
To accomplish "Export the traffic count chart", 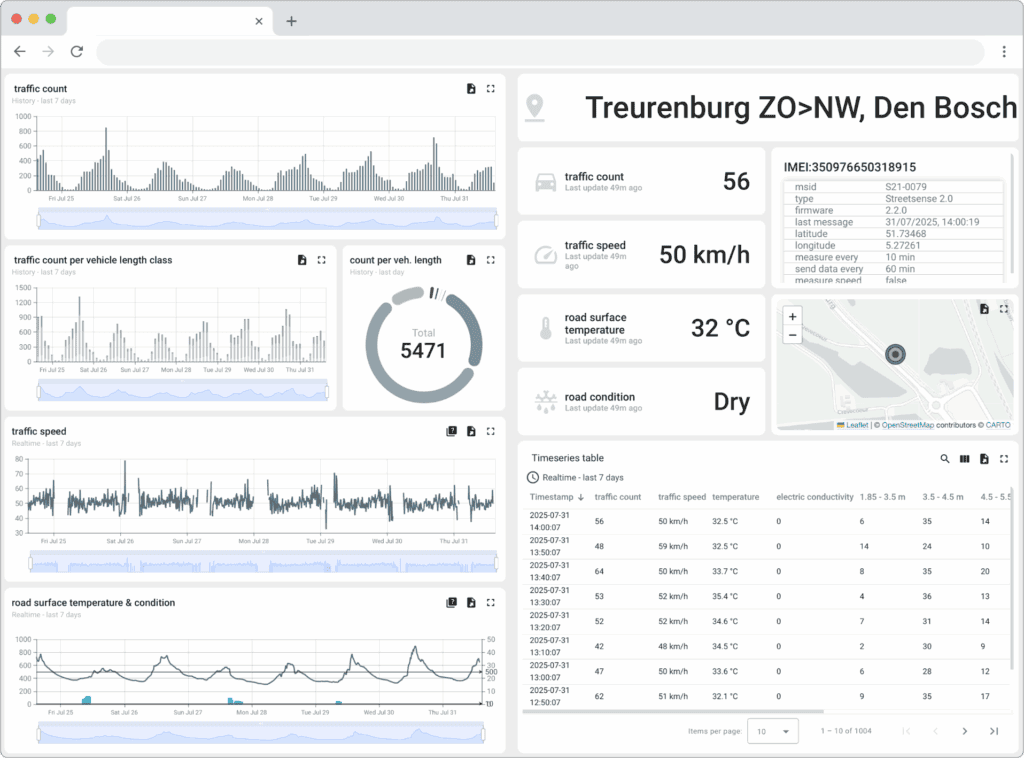I will click(471, 88).
